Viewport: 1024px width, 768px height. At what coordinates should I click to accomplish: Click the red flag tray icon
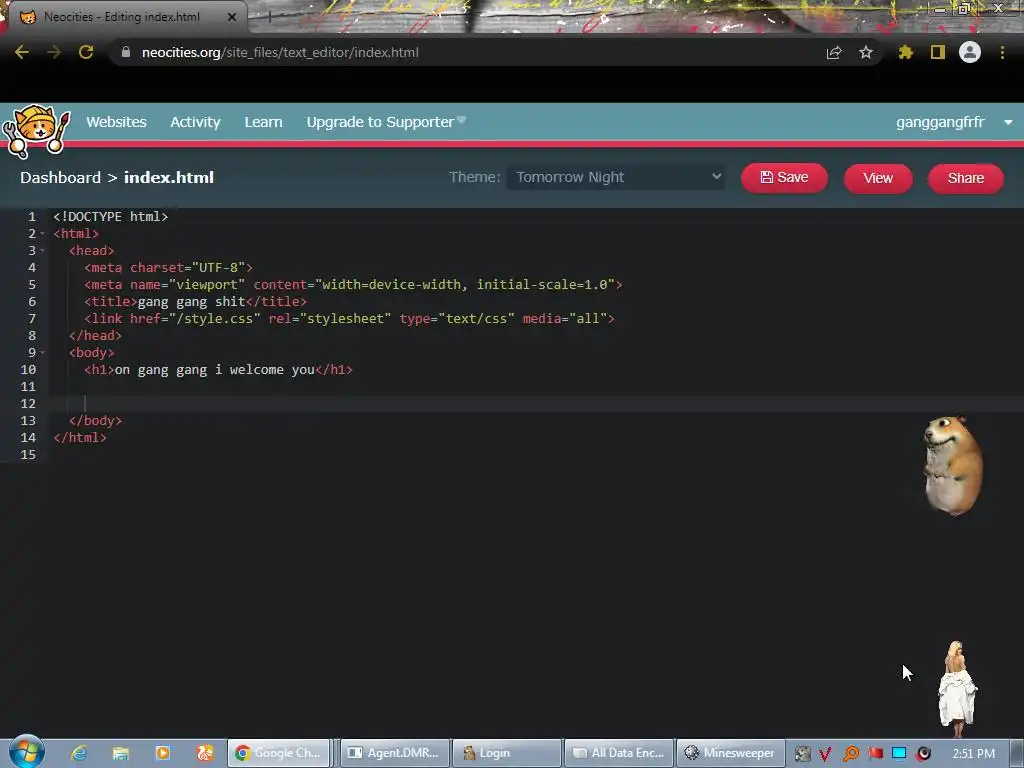click(x=875, y=754)
